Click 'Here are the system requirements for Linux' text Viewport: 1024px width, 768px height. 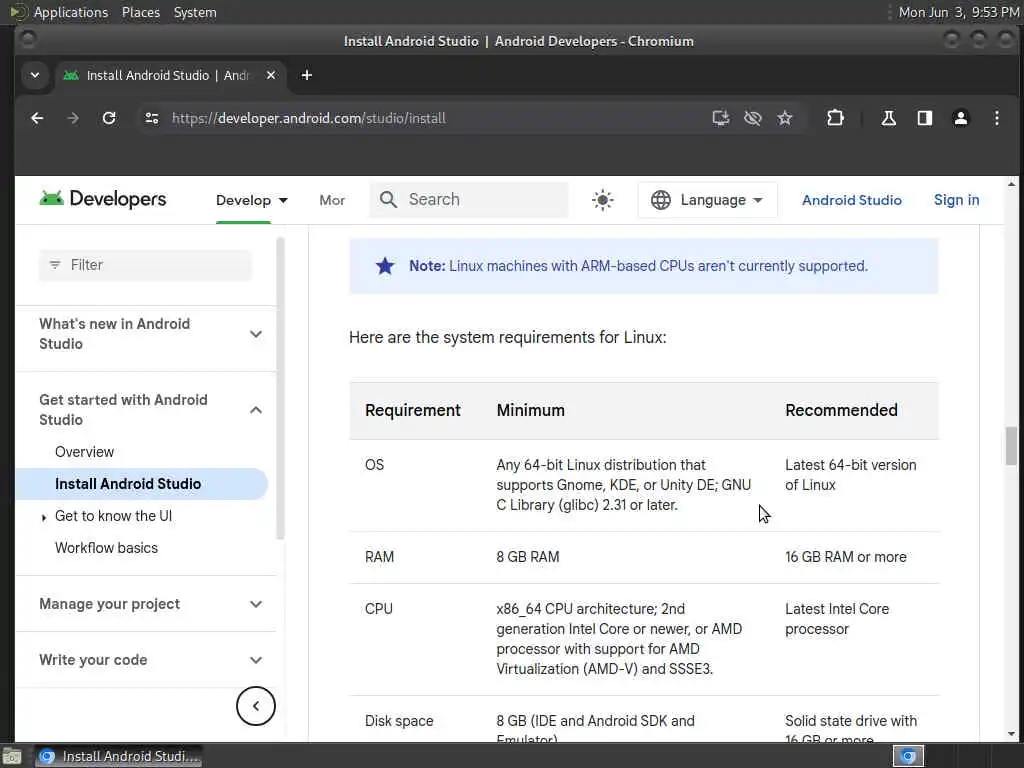click(x=507, y=338)
